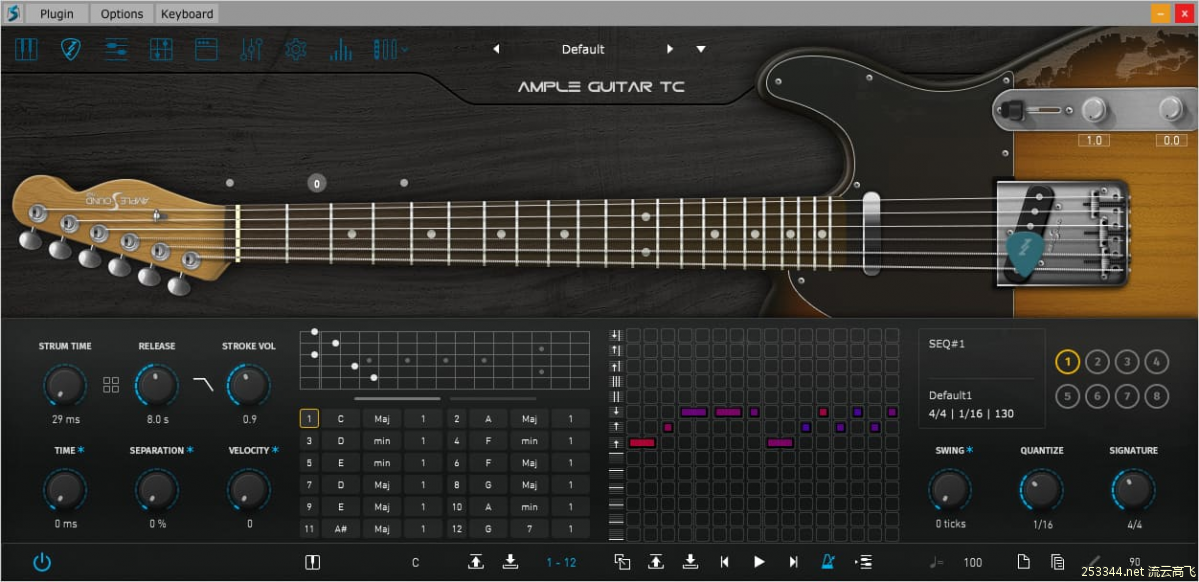Skip to previous sequence
The width and height of the screenshot is (1199, 582).
[x=724, y=563]
